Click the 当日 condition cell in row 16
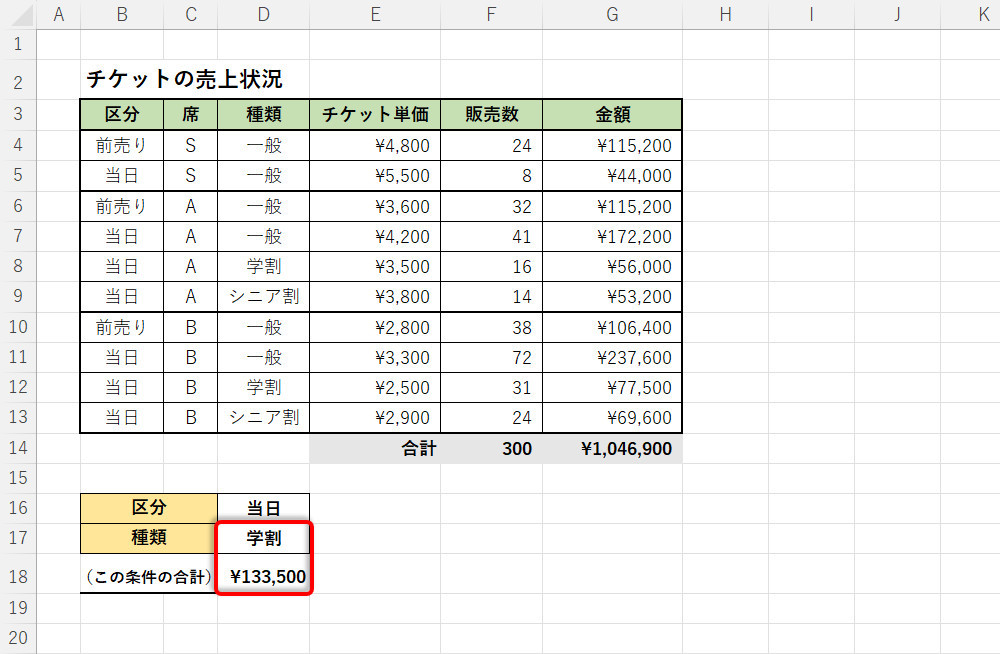The width and height of the screenshot is (1000, 654). pyautogui.click(x=263, y=507)
